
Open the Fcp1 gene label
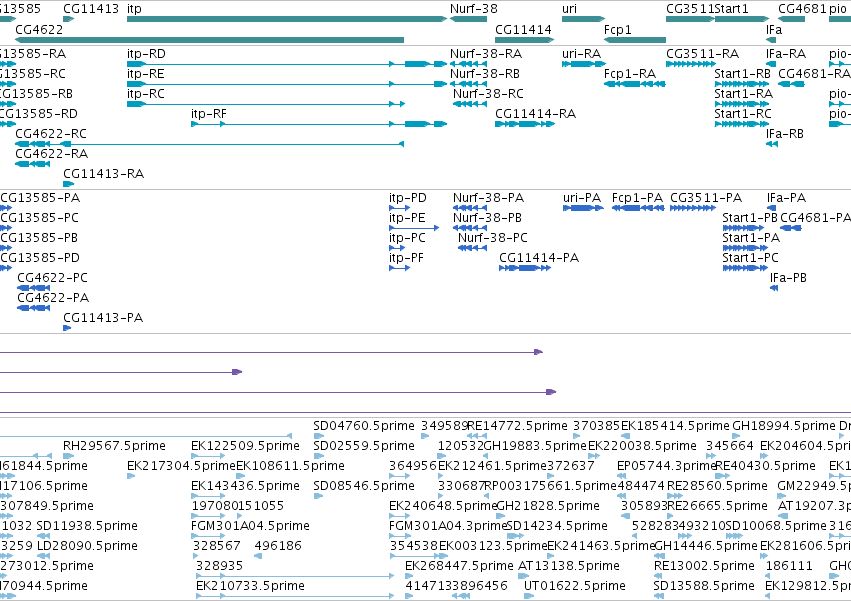[x=618, y=29]
